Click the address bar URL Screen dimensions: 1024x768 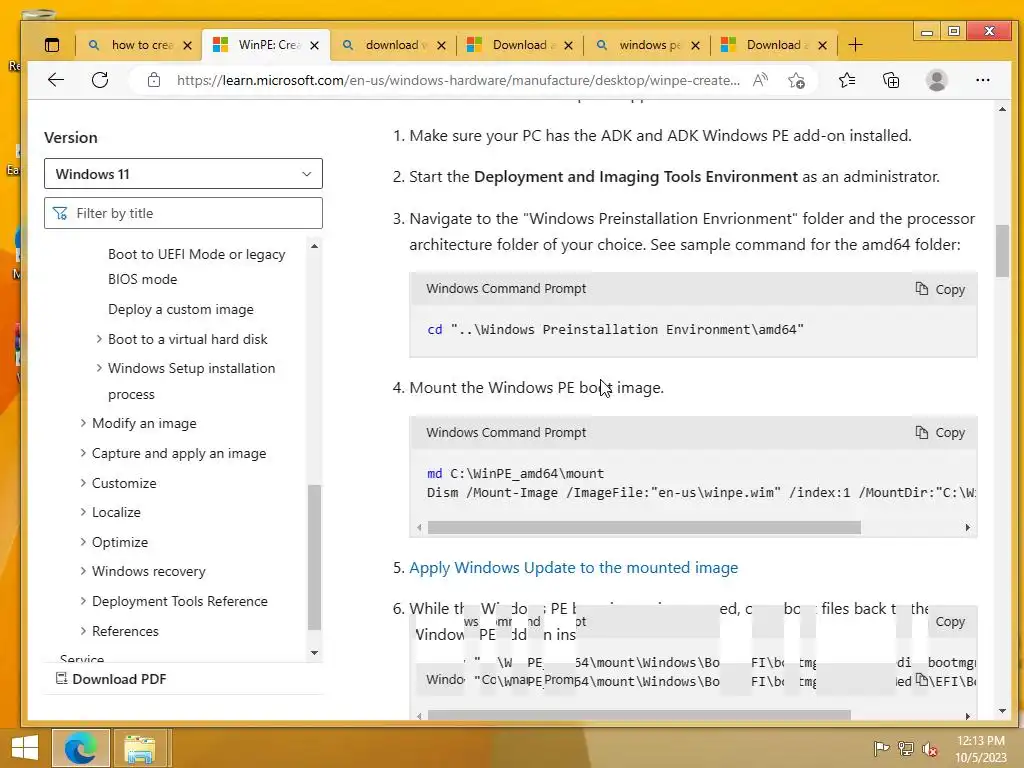pos(458,80)
